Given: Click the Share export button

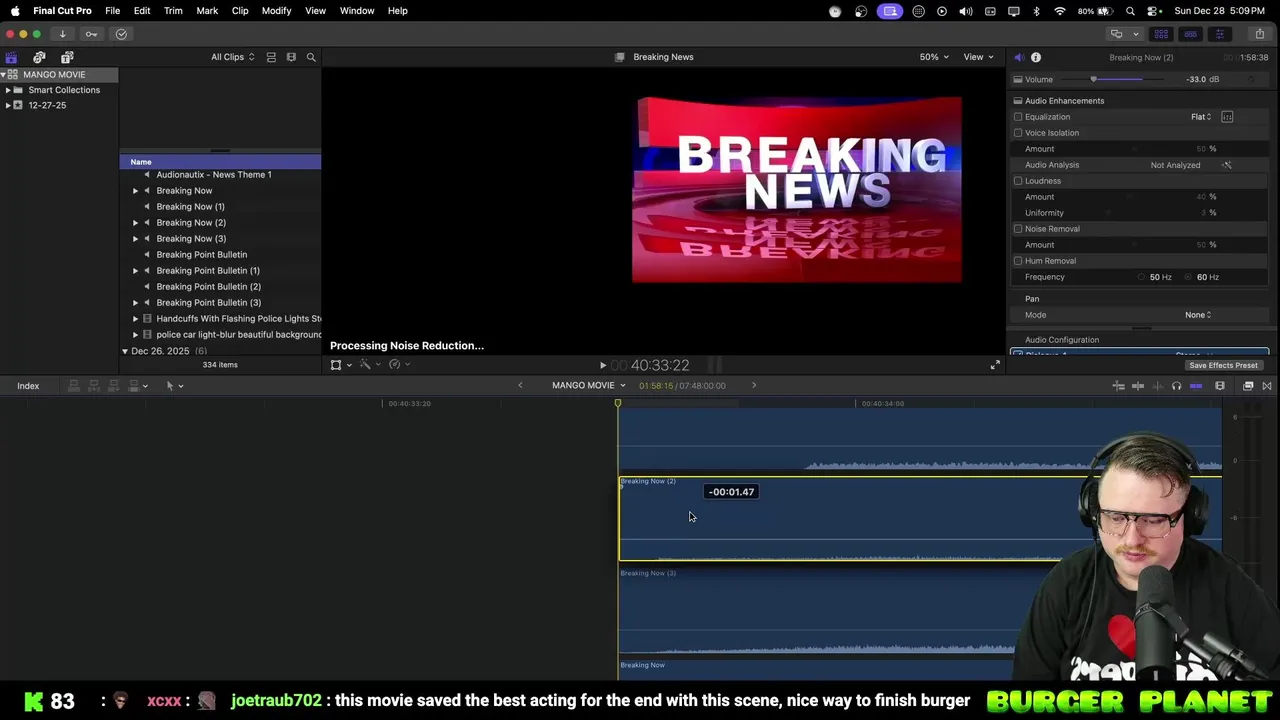Looking at the screenshot, I should (x=1259, y=34).
